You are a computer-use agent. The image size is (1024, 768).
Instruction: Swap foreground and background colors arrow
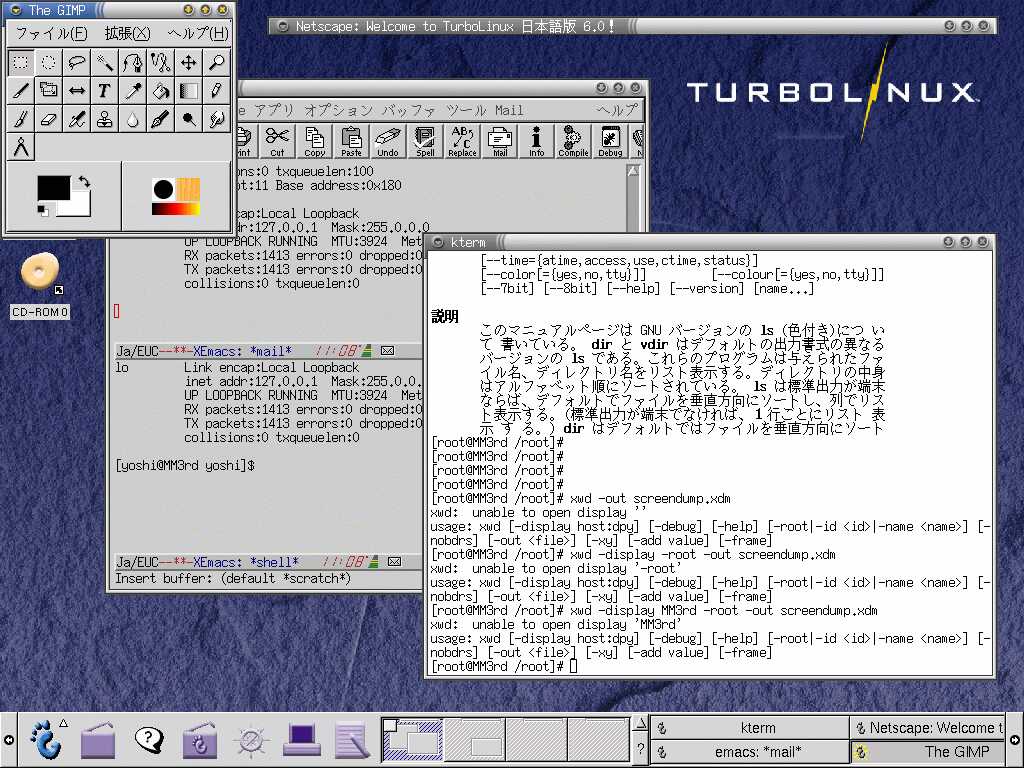84,182
